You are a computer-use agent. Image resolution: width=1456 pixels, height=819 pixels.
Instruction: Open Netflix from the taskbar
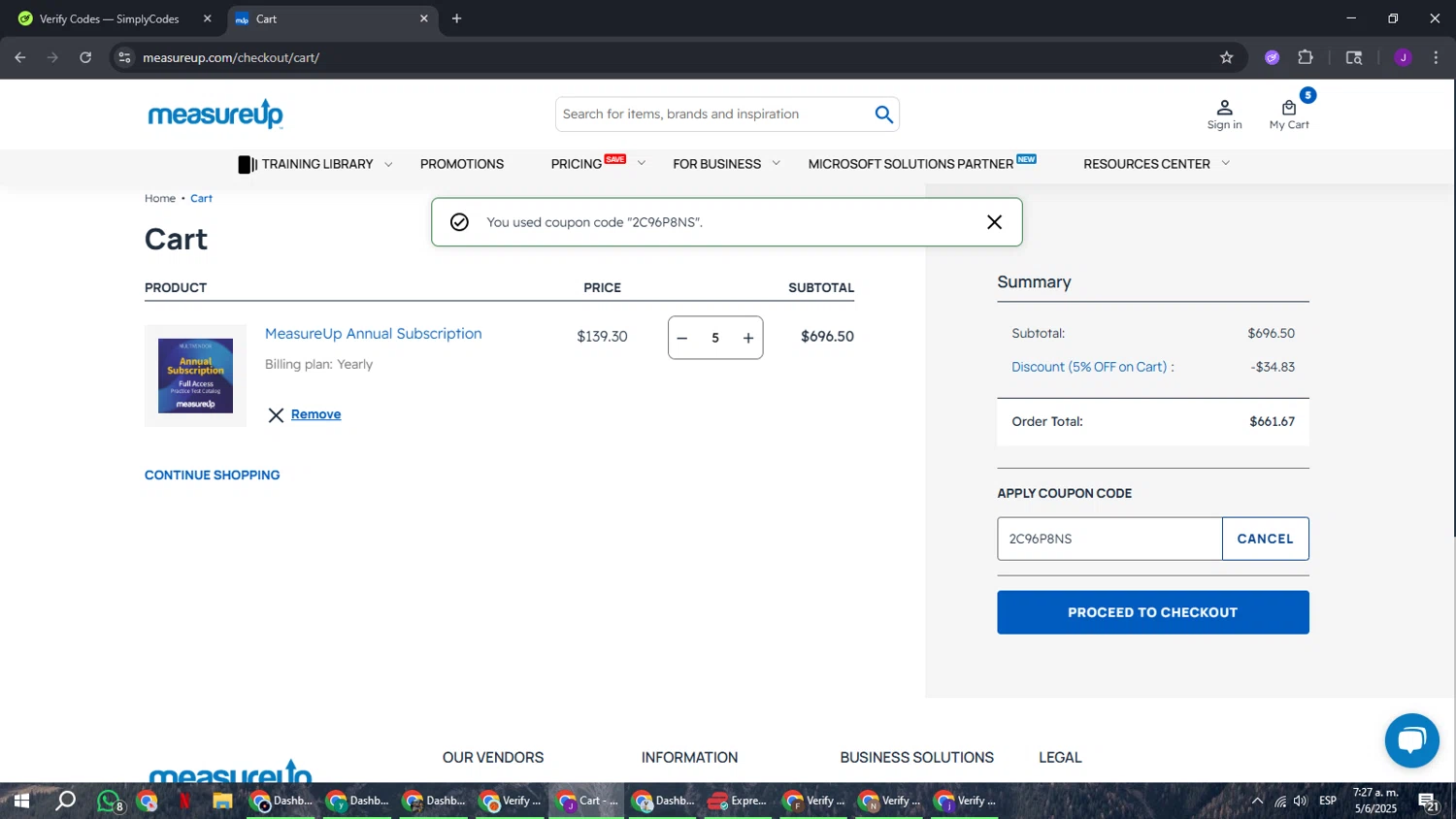pyautogui.click(x=184, y=802)
